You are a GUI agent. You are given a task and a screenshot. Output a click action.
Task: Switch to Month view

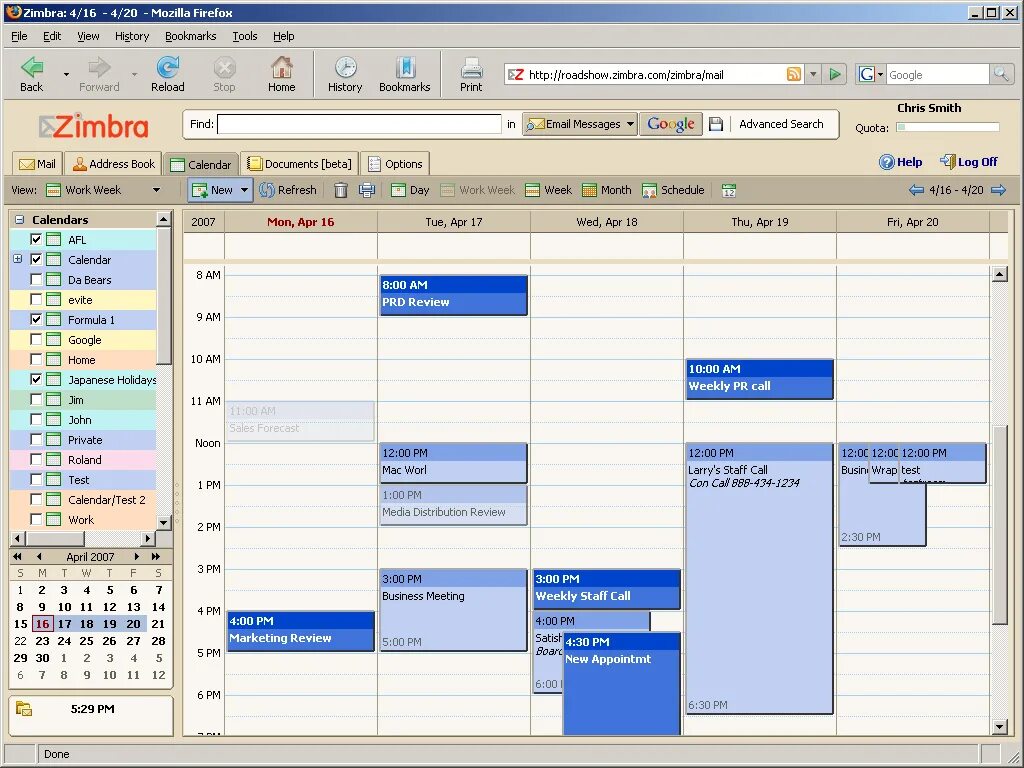(607, 190)
